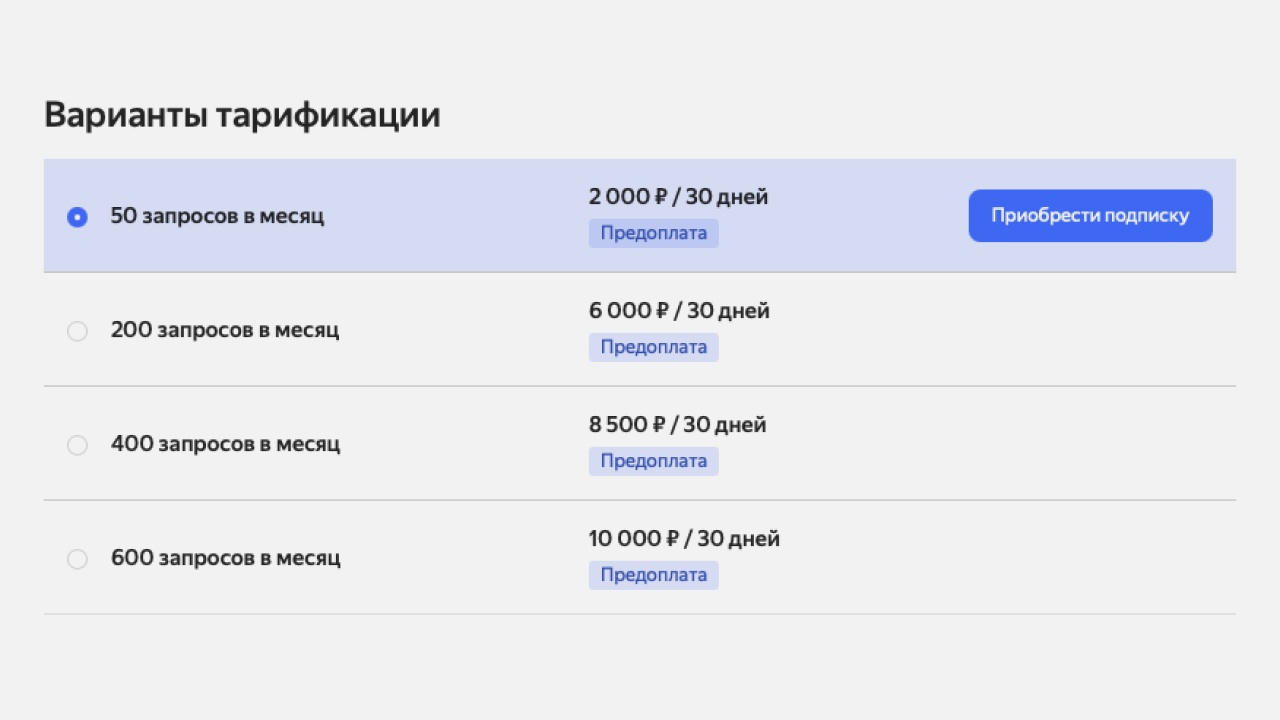
Task: Click the 6 000 ₽ / 30 дней price text
Action: coord(679,311)
